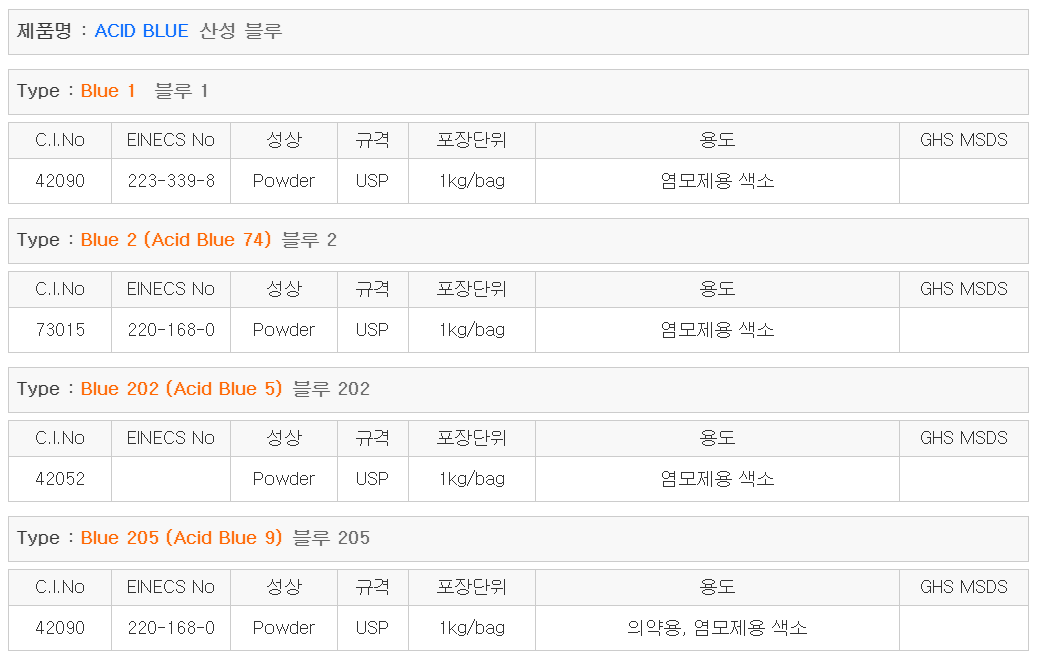The height and width of the screenshot is (658, 1037).
Task: Click the Blue 205 (Acid Blue 9) heading
Action: 181,538
